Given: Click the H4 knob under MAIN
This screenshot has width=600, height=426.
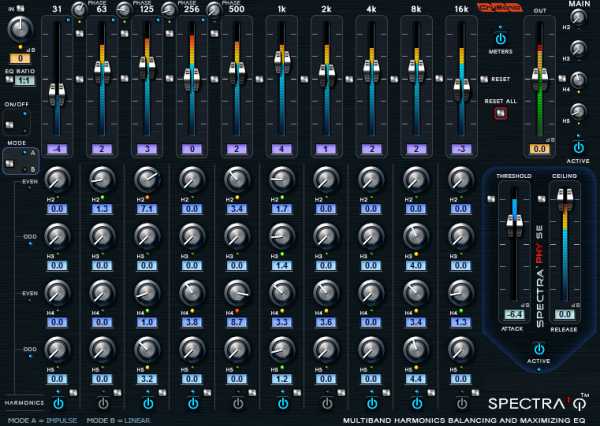Looking at the screenshot, I should tap(578, 80).
